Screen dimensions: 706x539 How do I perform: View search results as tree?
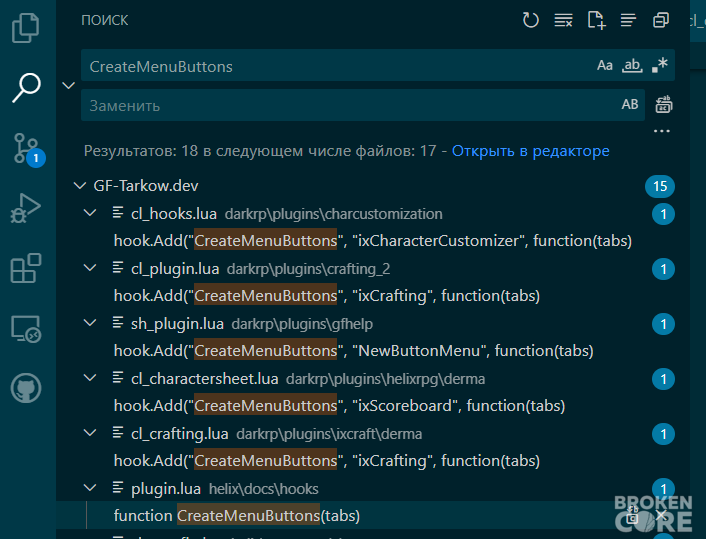(628, 20)
